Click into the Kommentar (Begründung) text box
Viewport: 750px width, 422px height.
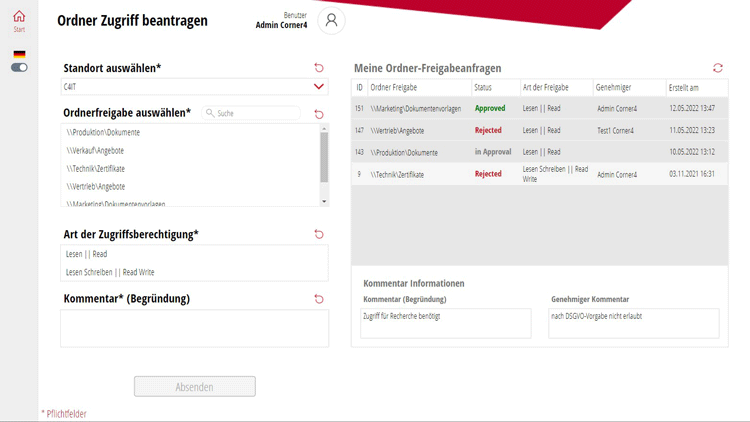coord(194,328)
